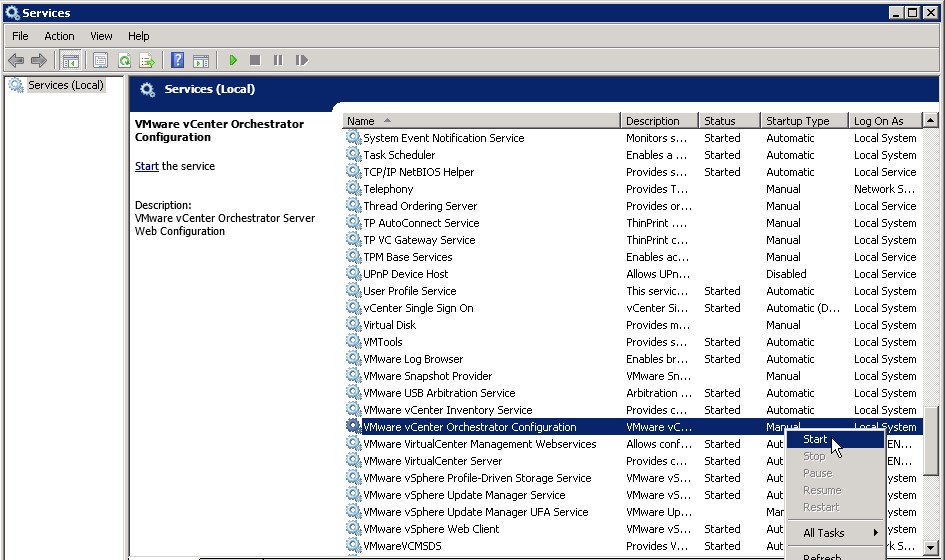Viewport: 945px width, 560px height.
Task: Click the vertical scrollbar up arrow
Action: pyautogui.click(x=931, y=121)
